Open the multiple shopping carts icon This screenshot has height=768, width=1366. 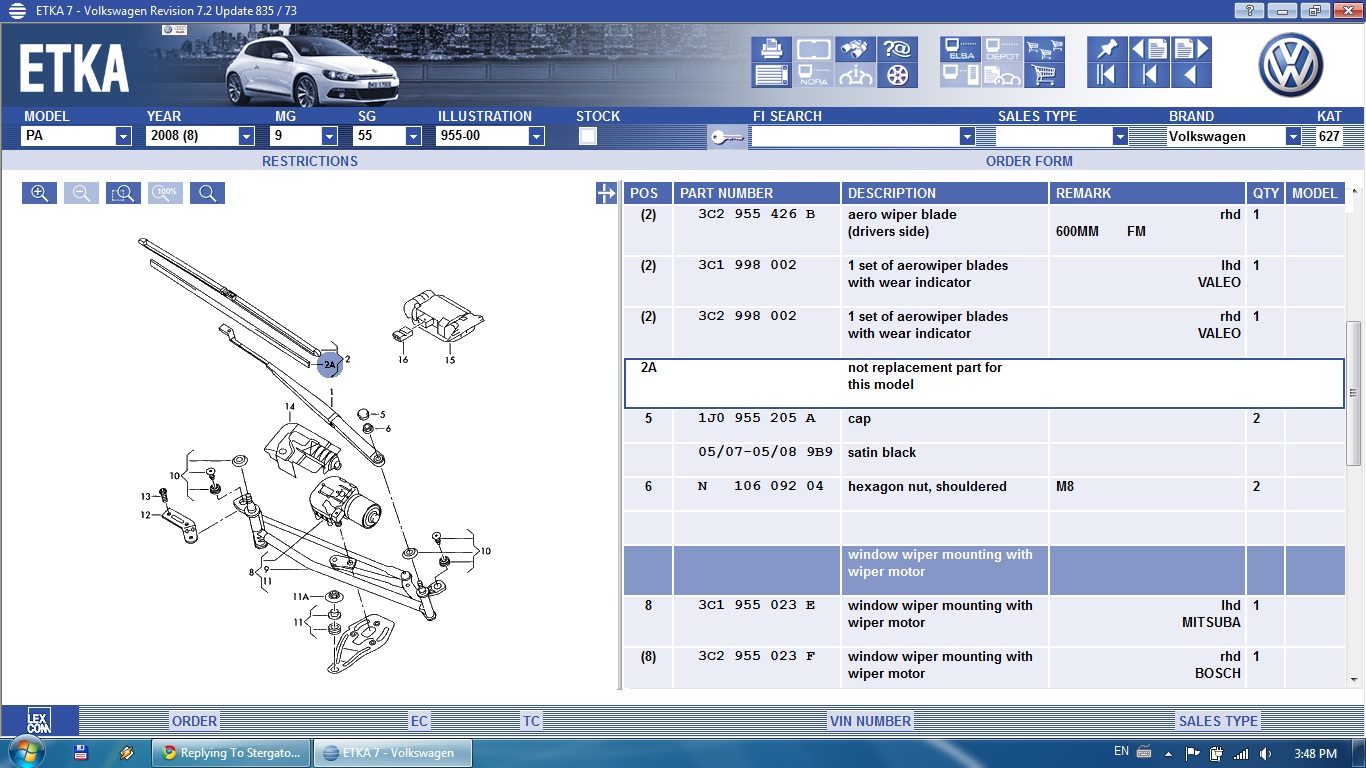coord(1044,49)
